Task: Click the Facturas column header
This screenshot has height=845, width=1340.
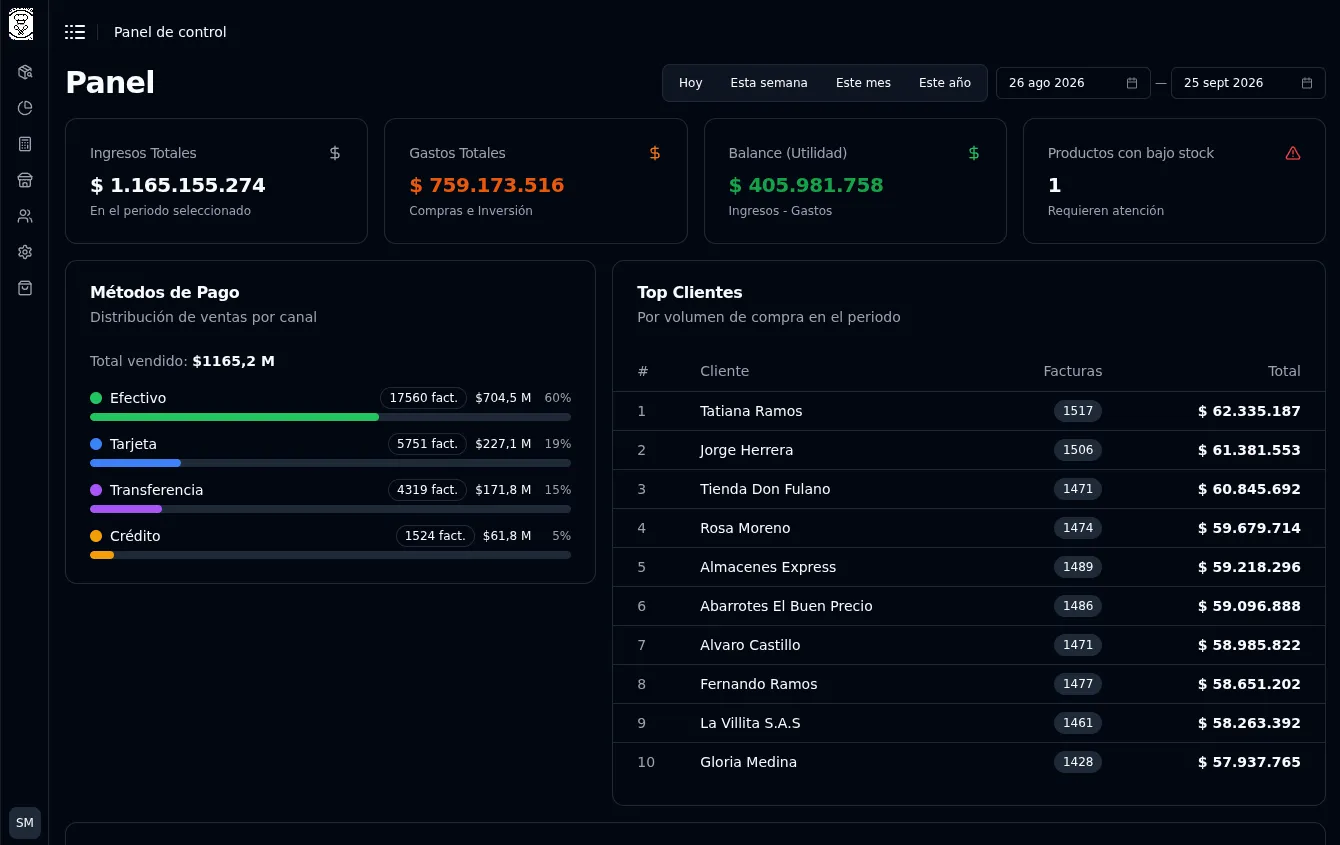Action: (1072, 371)
